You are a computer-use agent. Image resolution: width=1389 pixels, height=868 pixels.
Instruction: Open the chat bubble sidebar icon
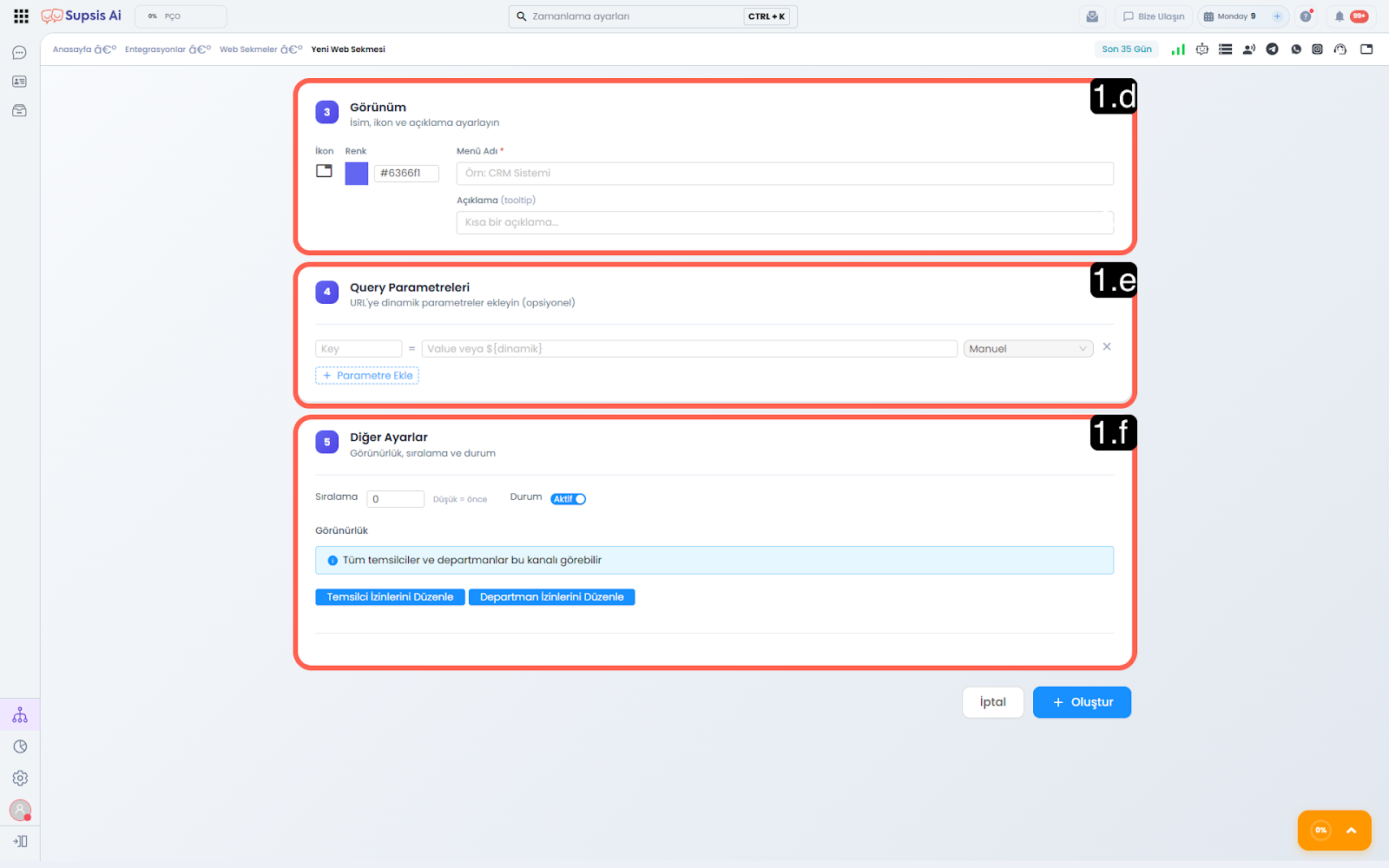[19, 53]
